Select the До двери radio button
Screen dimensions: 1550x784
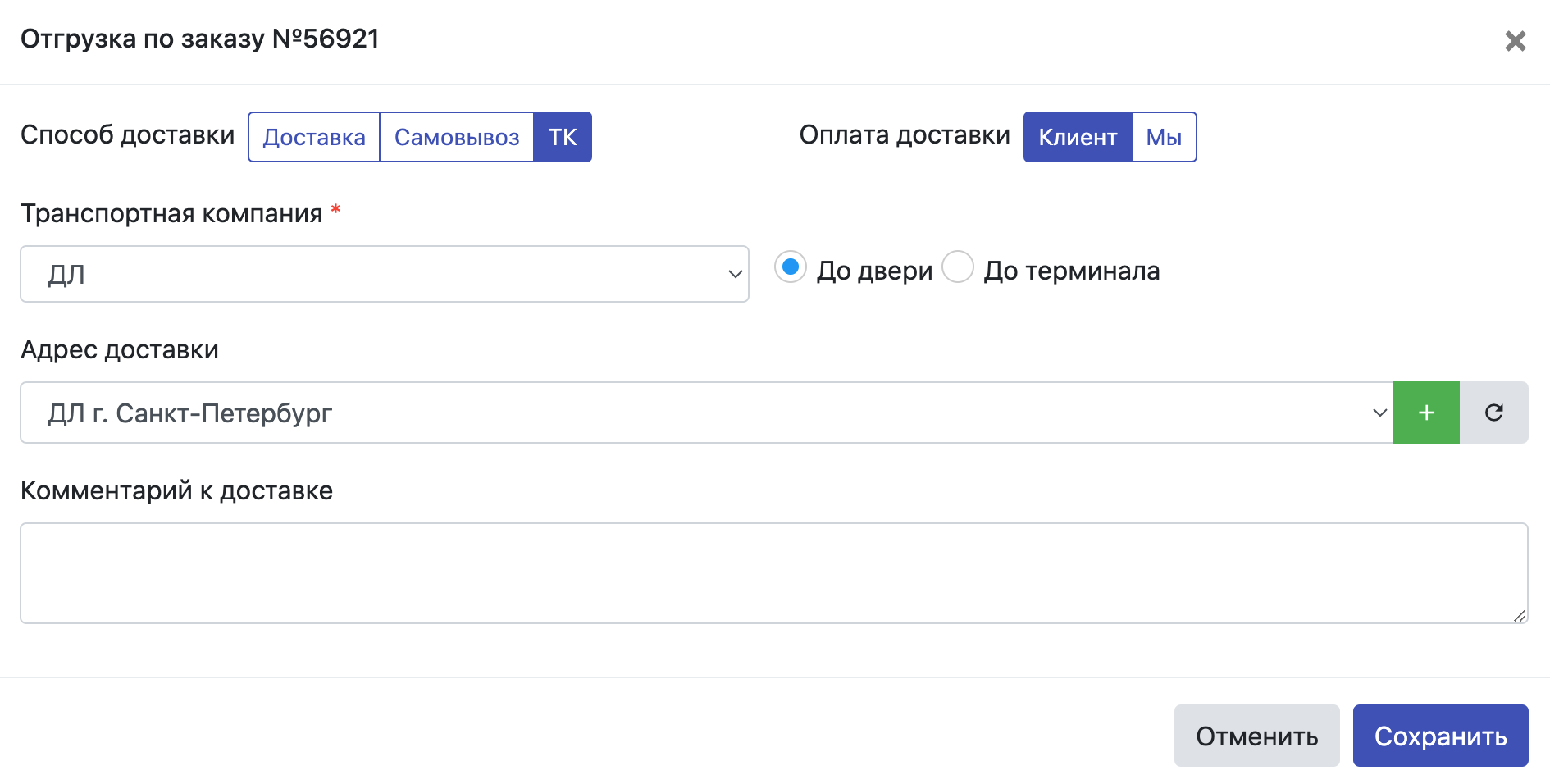coord(791,267)
